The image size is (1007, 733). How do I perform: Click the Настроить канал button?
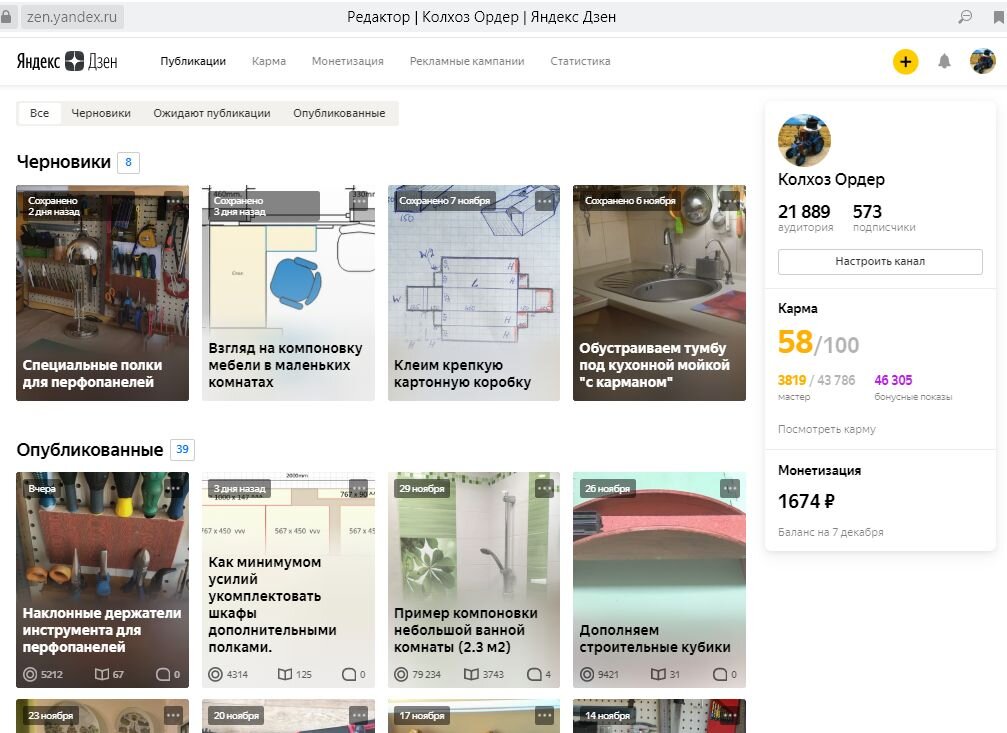click(880, 261)
